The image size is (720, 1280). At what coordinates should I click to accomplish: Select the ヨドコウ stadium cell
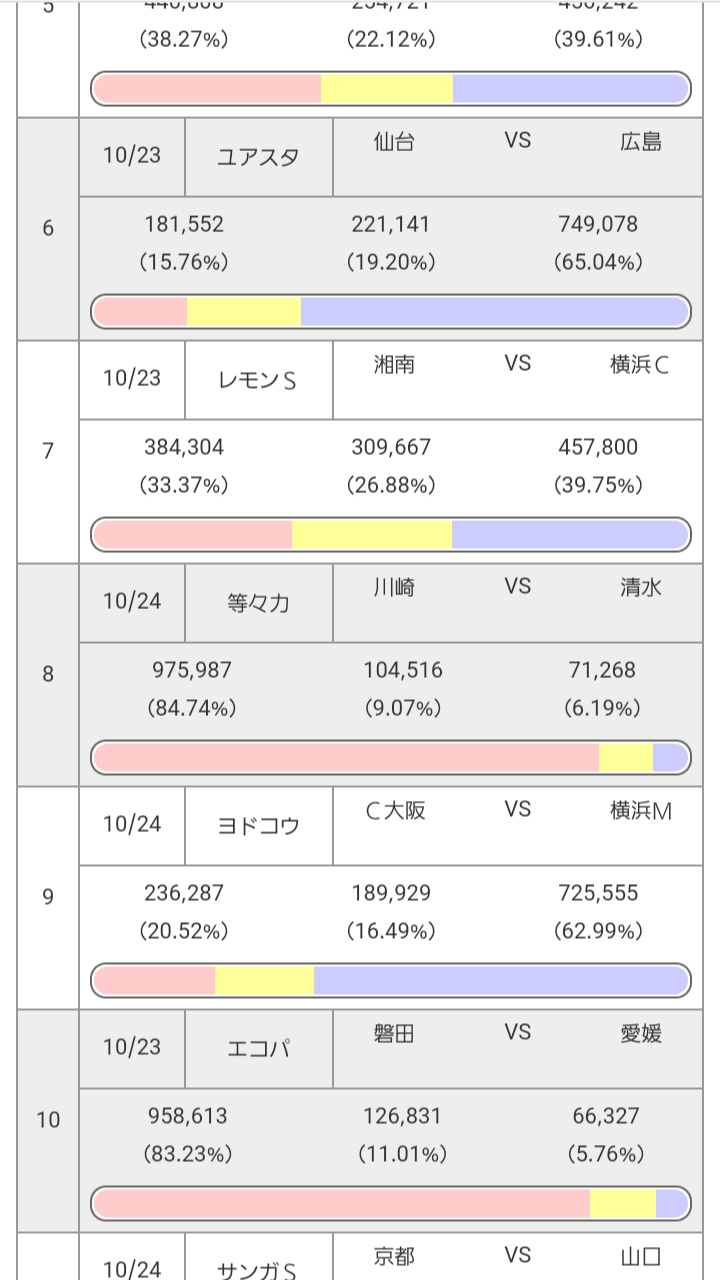point(258,826)
